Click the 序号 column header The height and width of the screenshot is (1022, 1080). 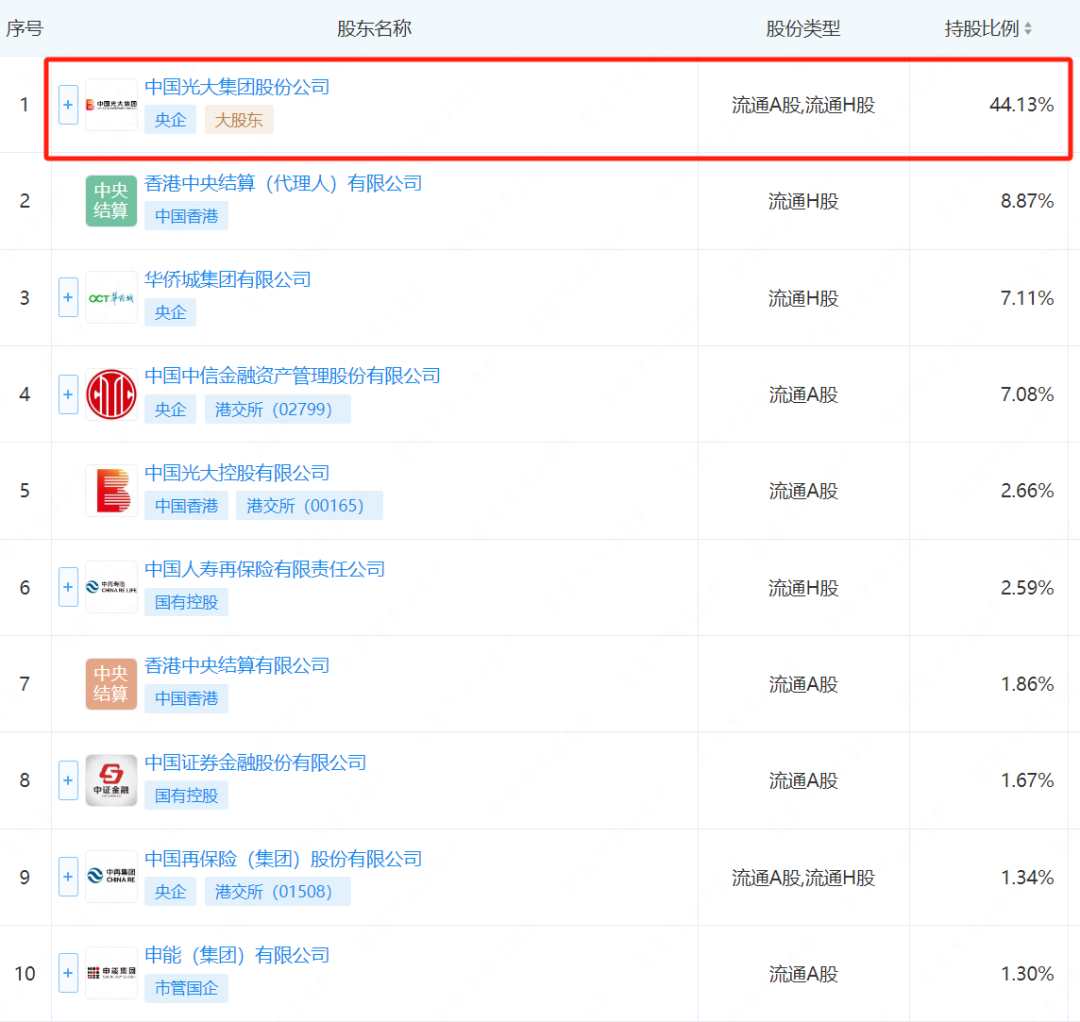click(24, 28)
